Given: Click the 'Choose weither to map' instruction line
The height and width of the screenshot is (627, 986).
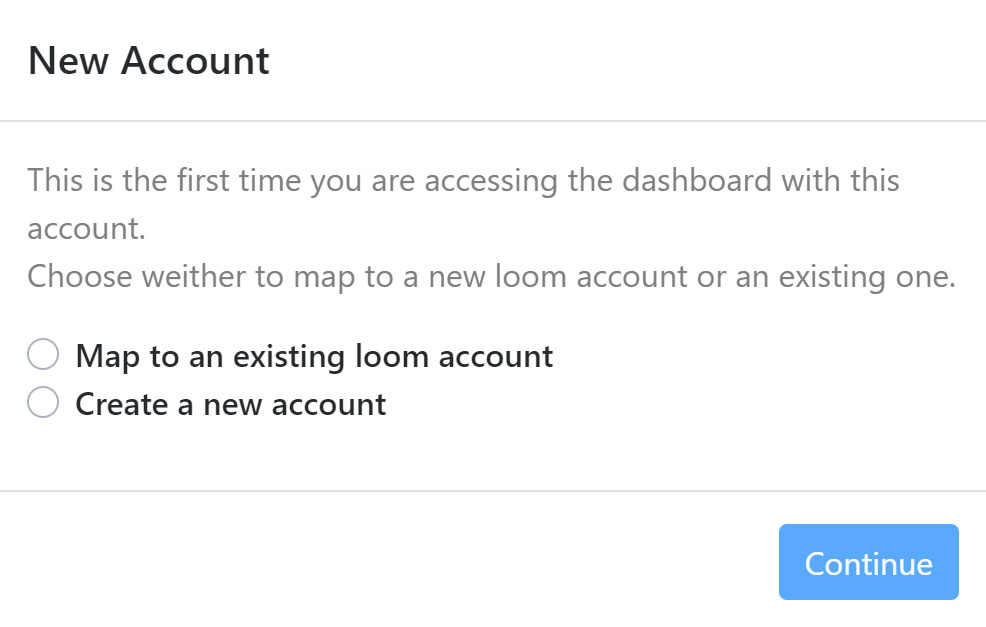Looking at the screenshot, I should 491,277.
